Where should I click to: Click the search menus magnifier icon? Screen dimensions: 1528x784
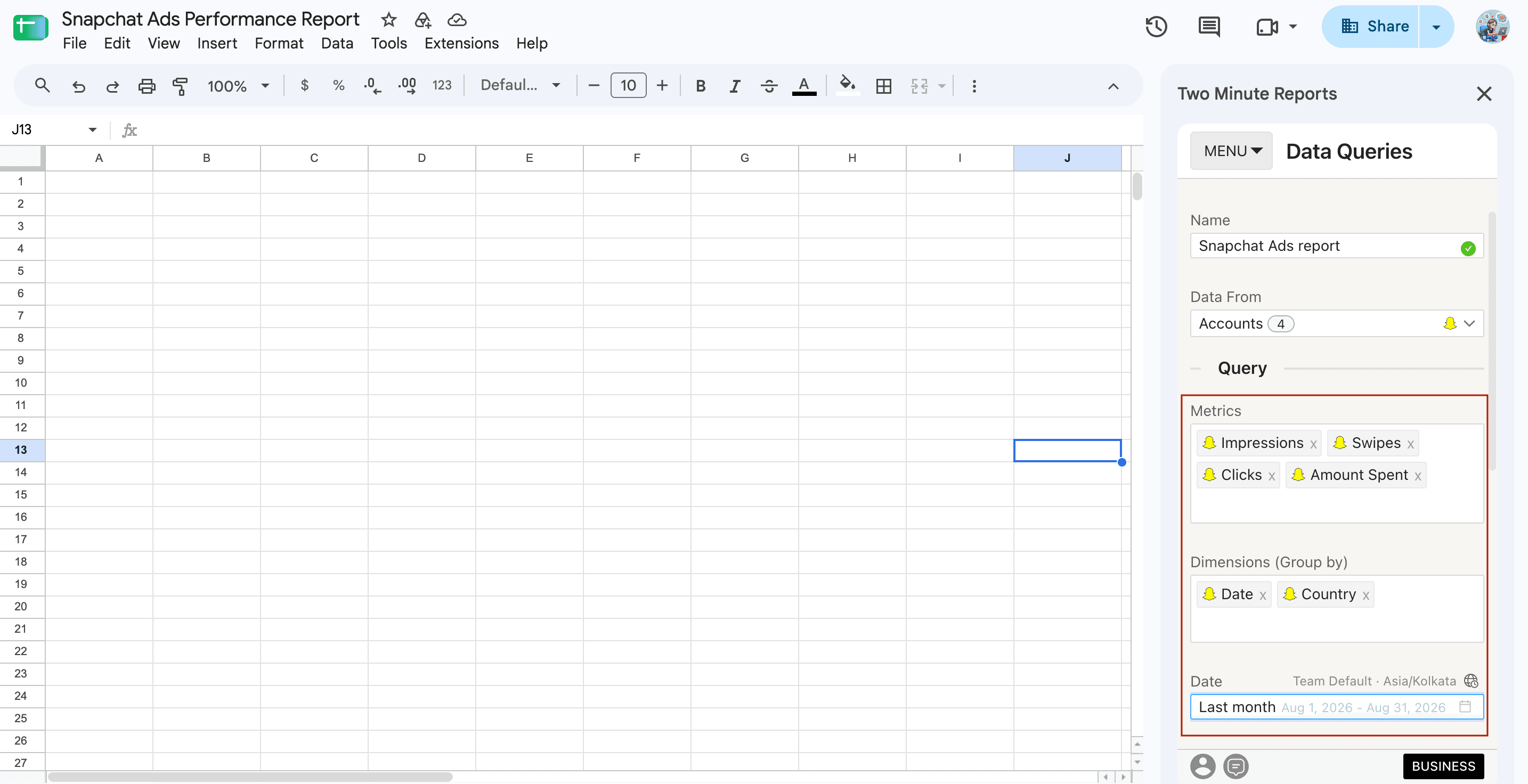pyautogui.click(x=42, y=85)
